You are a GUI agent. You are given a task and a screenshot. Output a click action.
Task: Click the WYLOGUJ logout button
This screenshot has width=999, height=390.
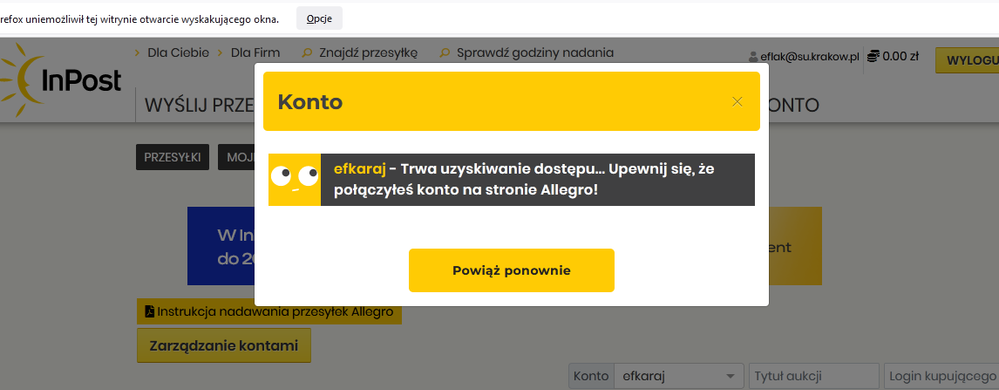point(967,61)
